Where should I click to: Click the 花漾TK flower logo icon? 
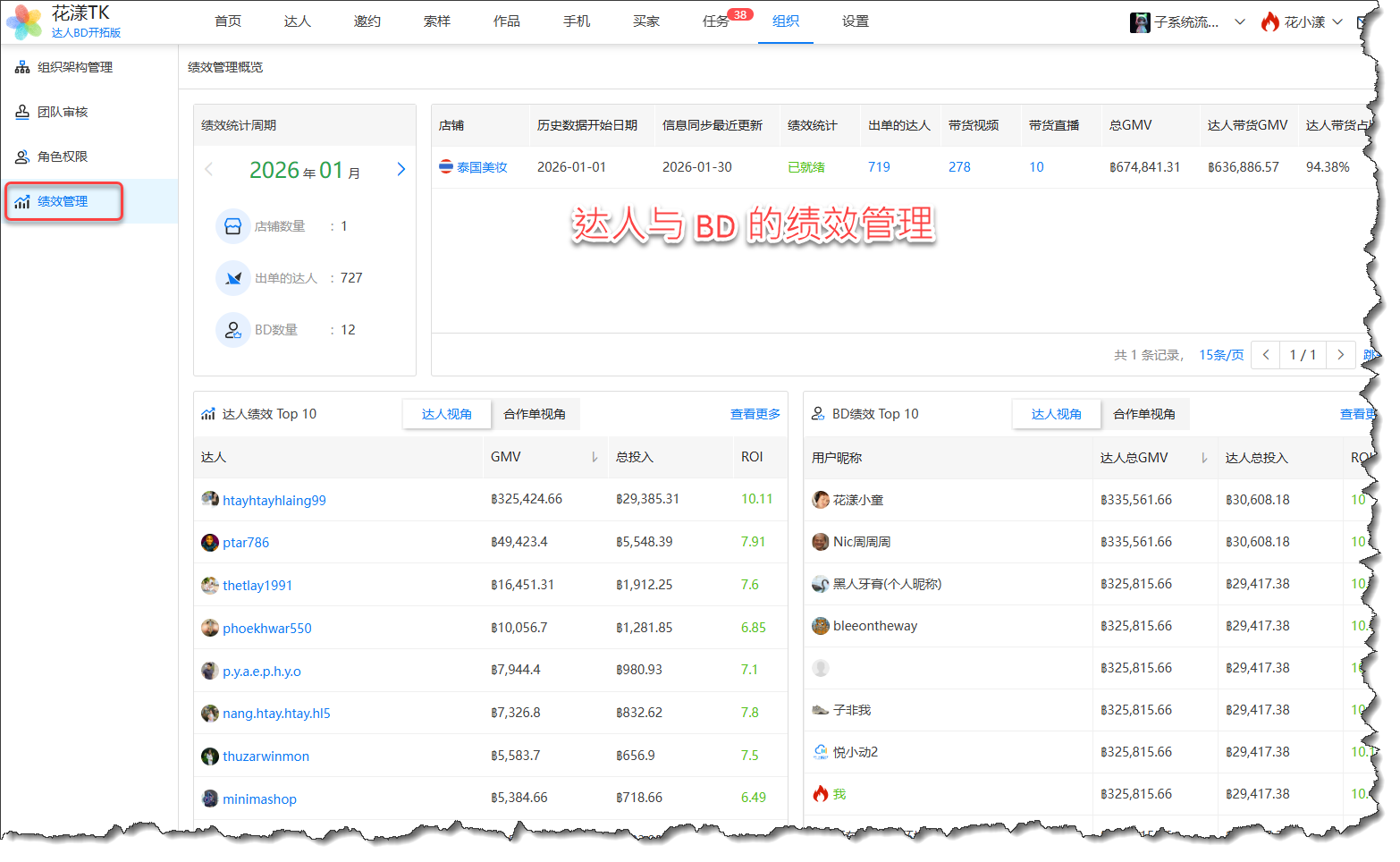pos(24,21)
